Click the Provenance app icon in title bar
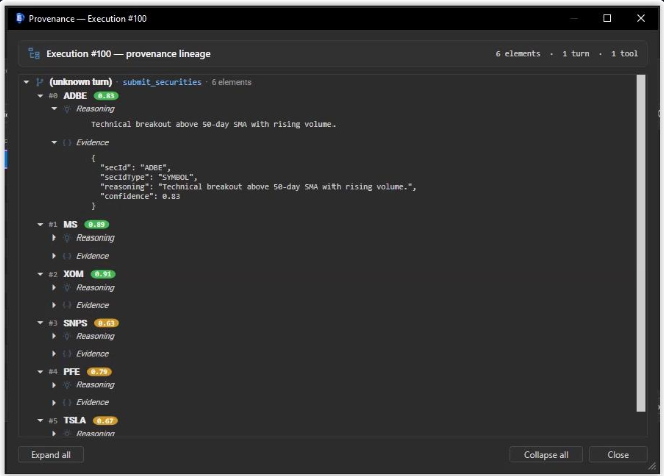The image size is (664, 476). pyautogui.click(x=20, y=18)
